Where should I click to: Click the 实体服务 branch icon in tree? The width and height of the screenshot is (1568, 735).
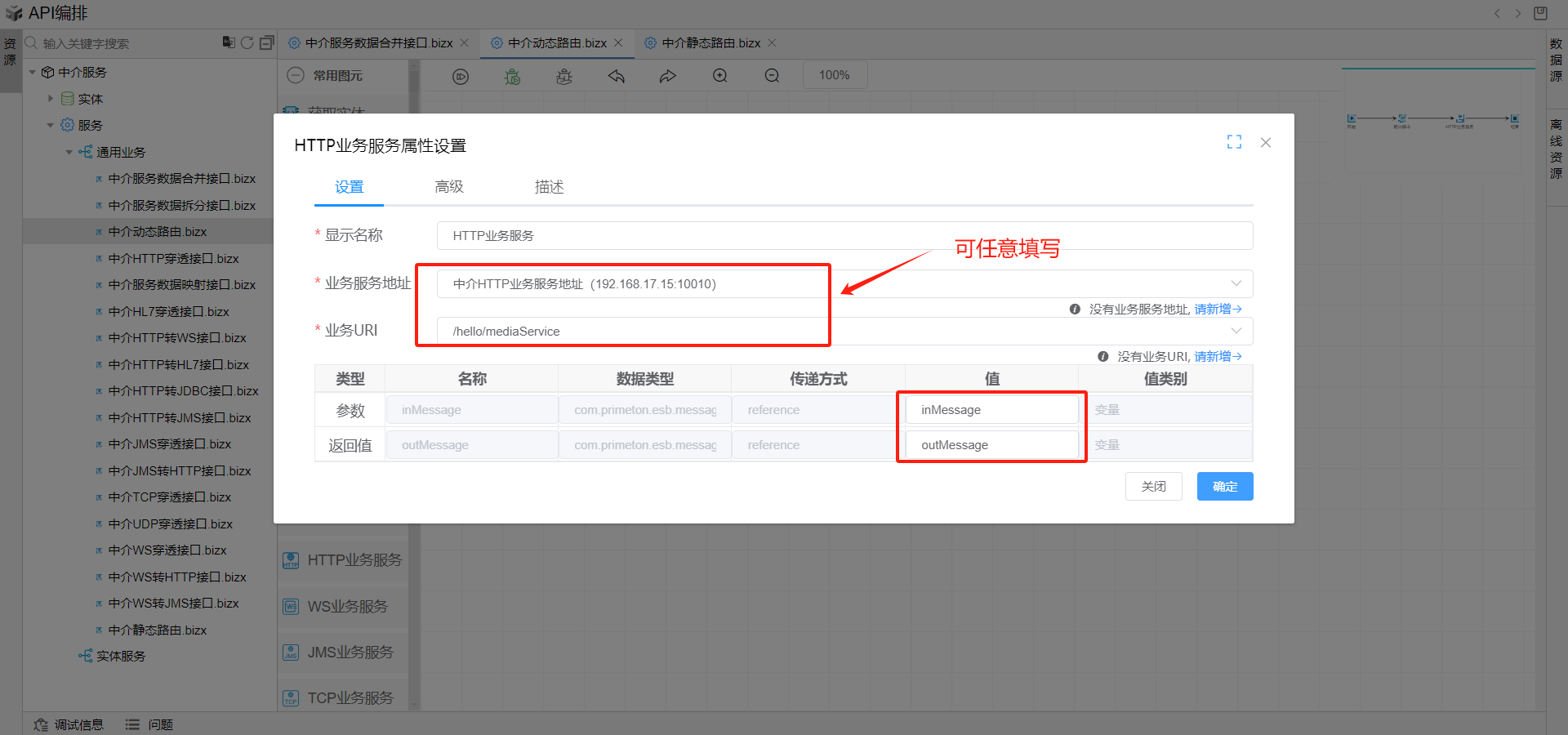[x=86, y=656]
